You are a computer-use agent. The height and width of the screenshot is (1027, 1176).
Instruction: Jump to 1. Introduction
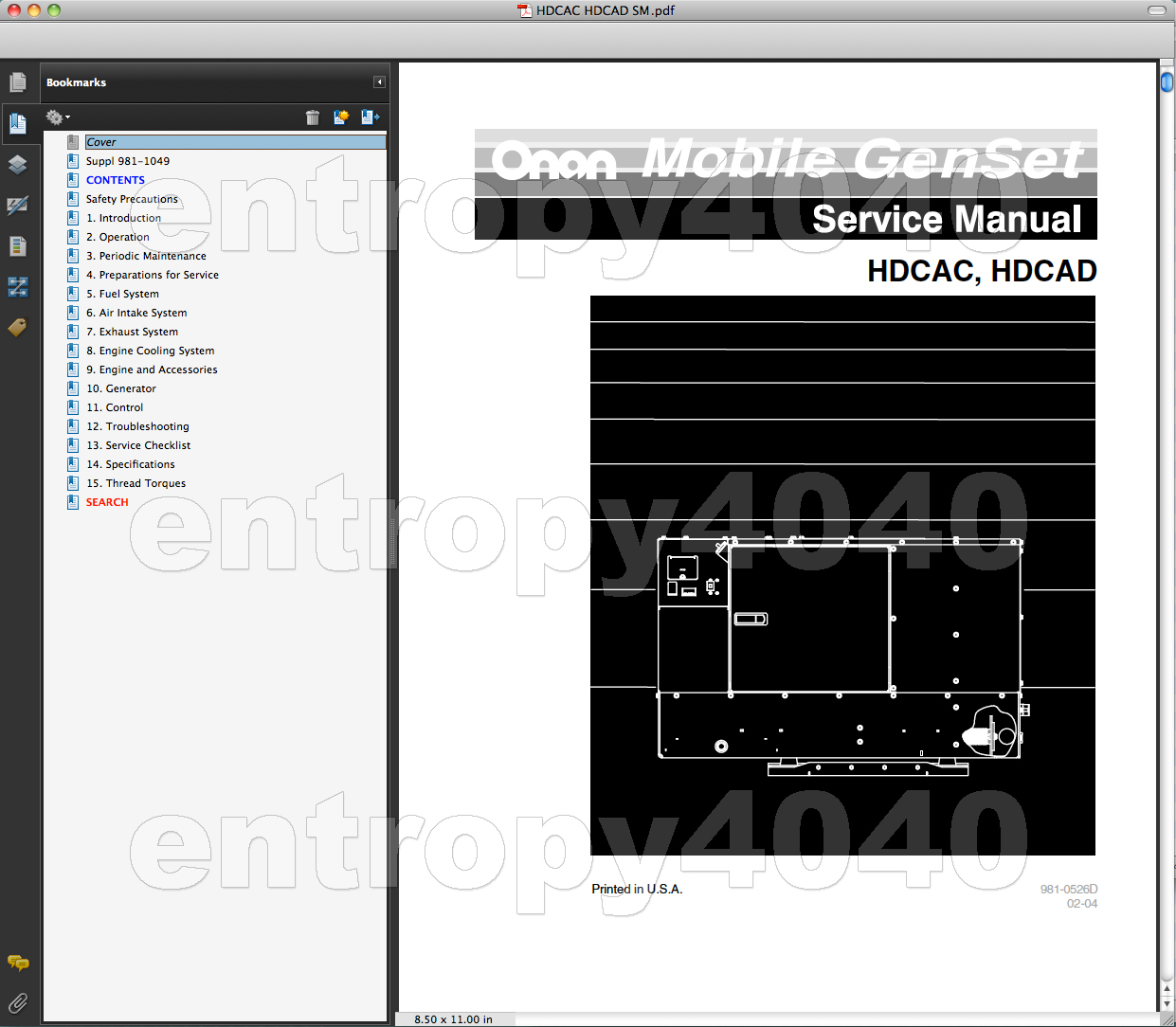(123, 218)
